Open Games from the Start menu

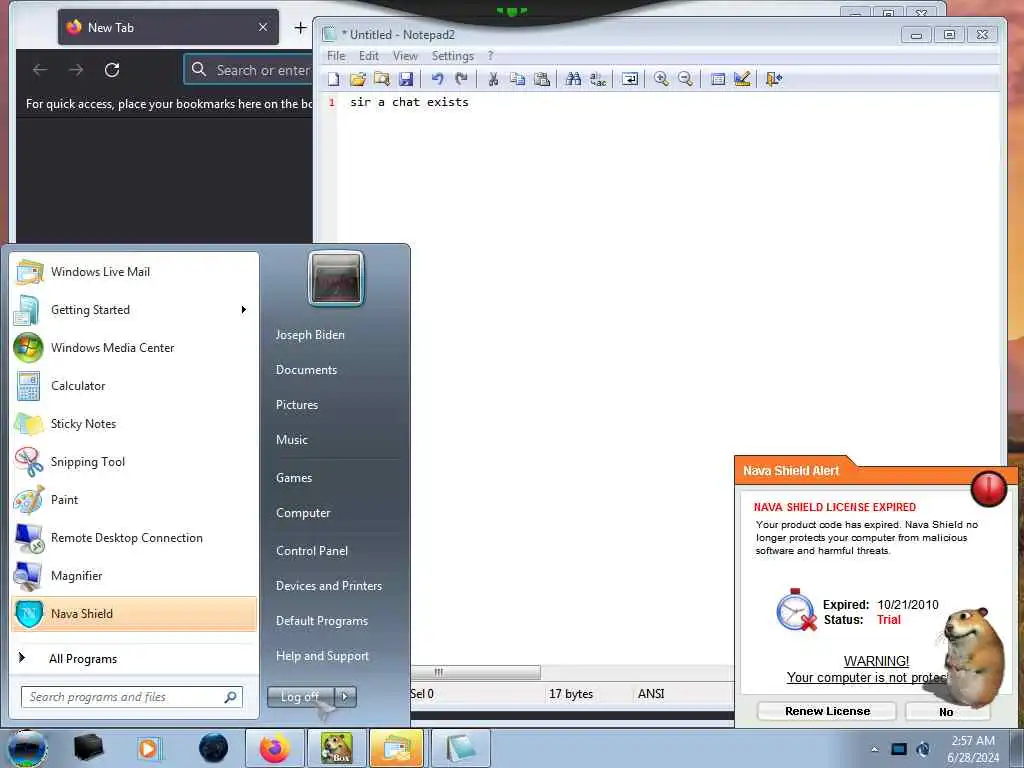click(294, 477)
